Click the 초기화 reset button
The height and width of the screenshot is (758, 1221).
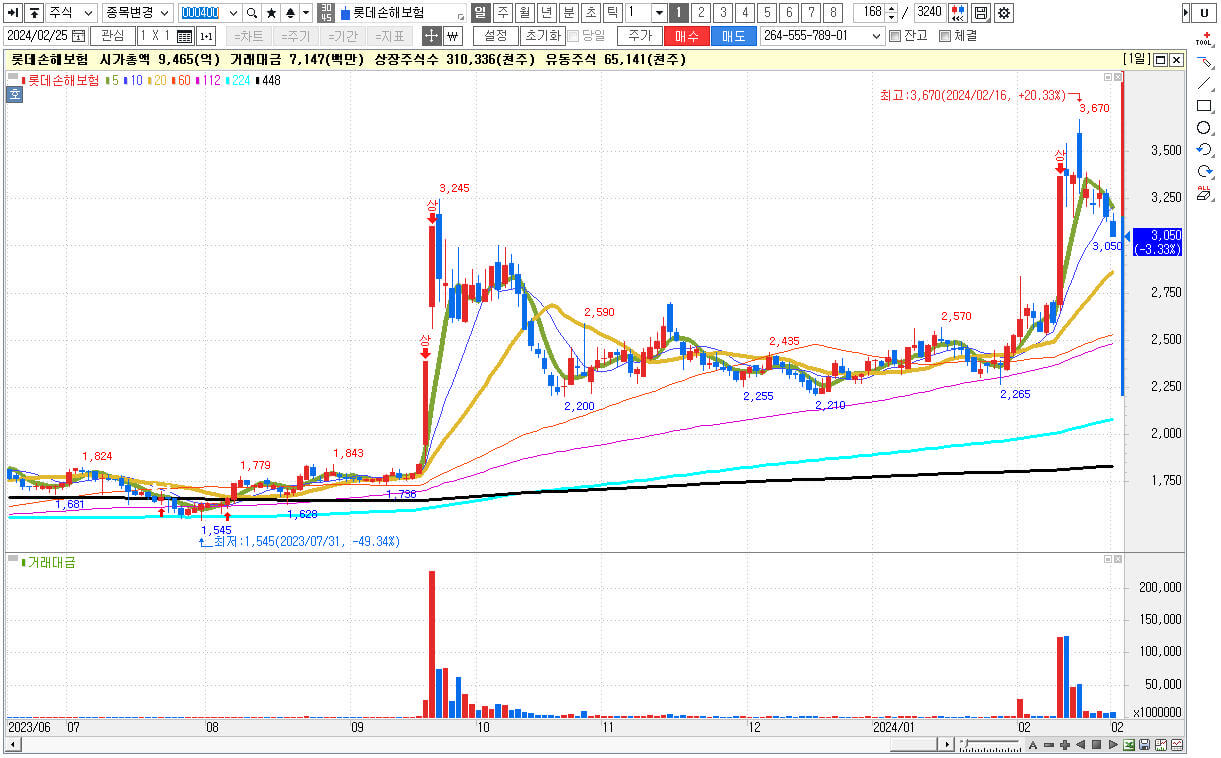[542, 36]
